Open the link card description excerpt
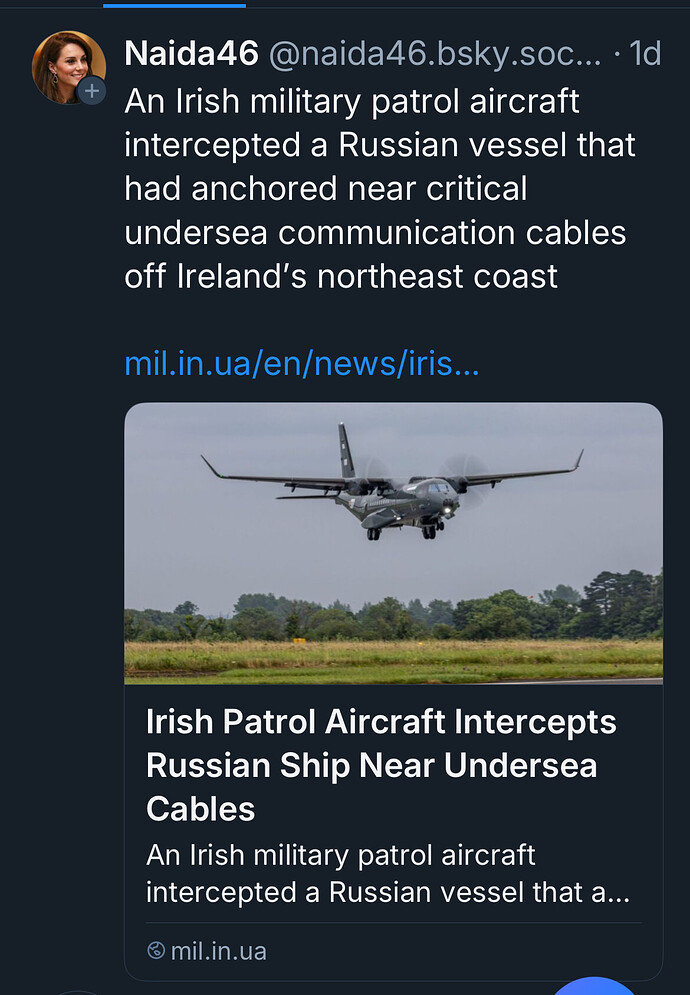This screenshot has width=690, height=995. (387, 874)
